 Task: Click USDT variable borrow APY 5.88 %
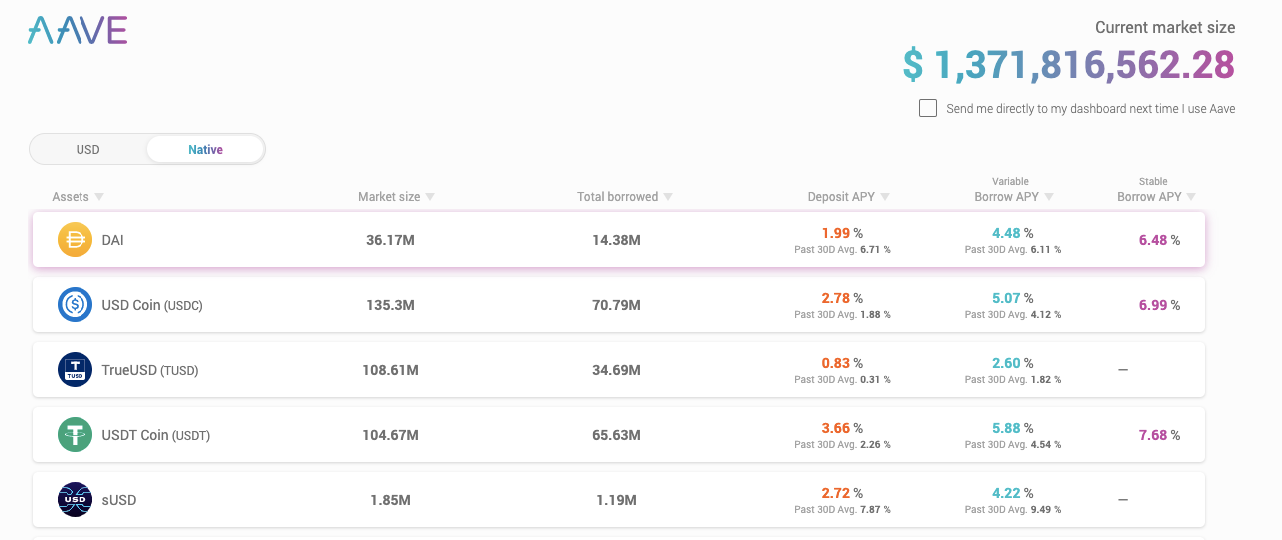[x=1013, y=428]
